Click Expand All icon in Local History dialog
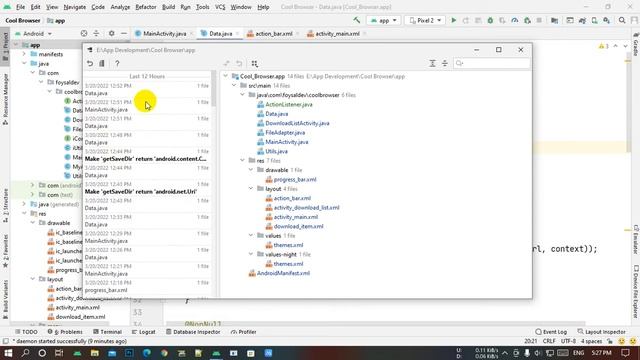 (x=432, y=63)
